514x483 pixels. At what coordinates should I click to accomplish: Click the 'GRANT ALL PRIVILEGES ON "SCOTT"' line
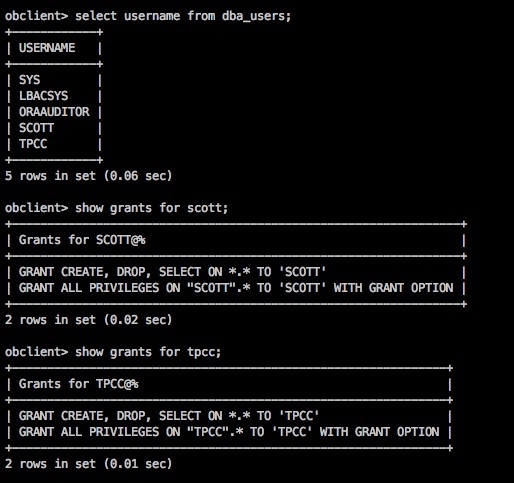(x=236, y=288)
